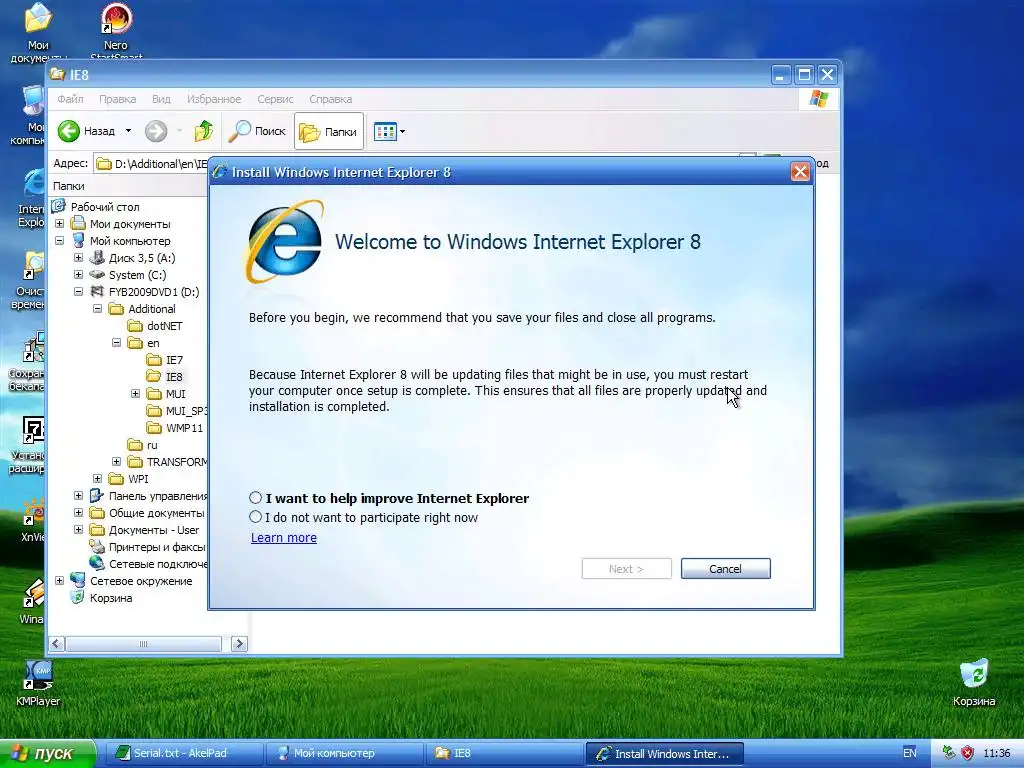Select Сетевые подключения icon
The height and width of the screenshot is (768, 1024).
coord(97,564)
